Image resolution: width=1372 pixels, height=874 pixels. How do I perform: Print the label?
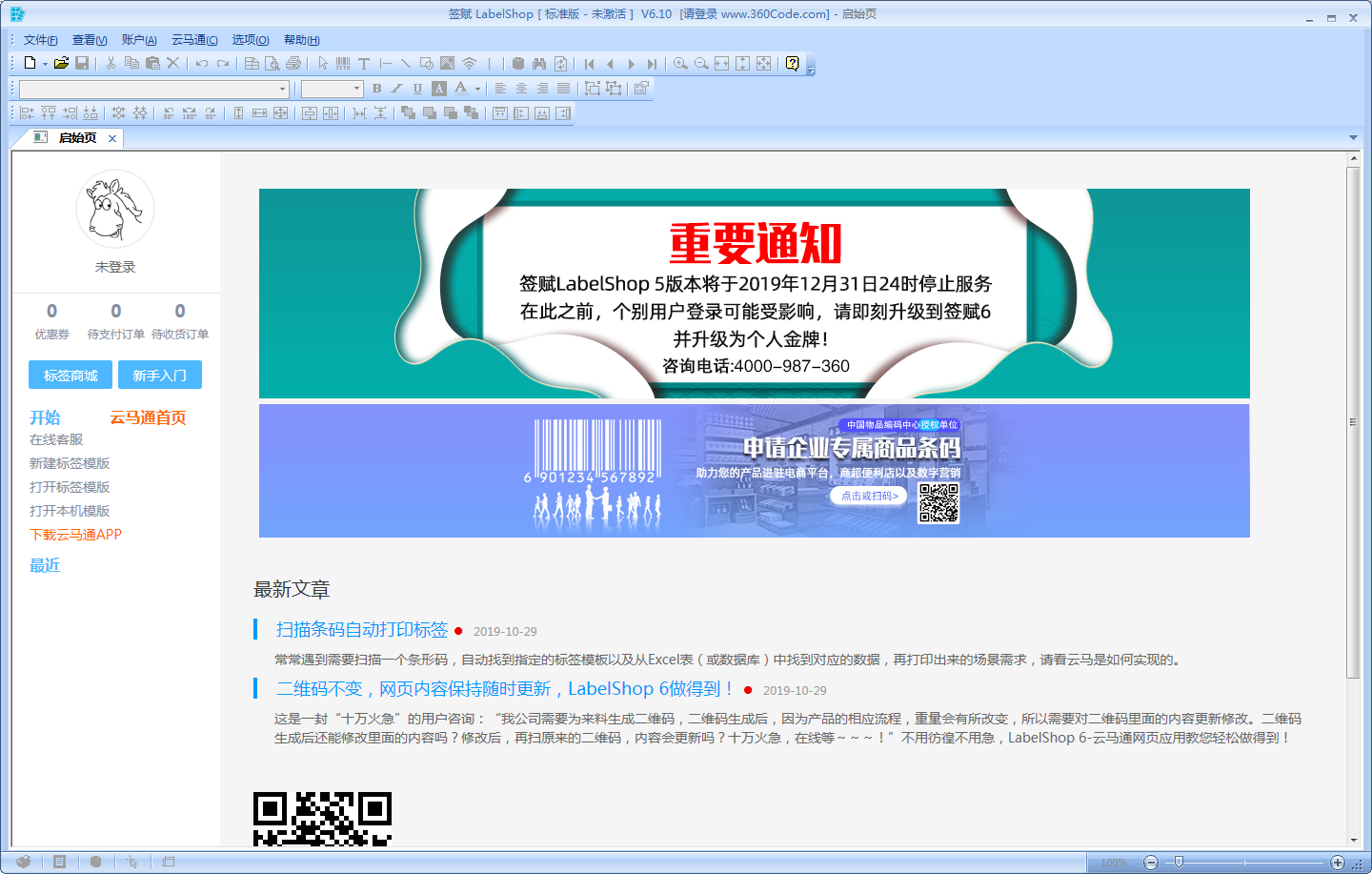pyautogui.click(x=293, y=64)
